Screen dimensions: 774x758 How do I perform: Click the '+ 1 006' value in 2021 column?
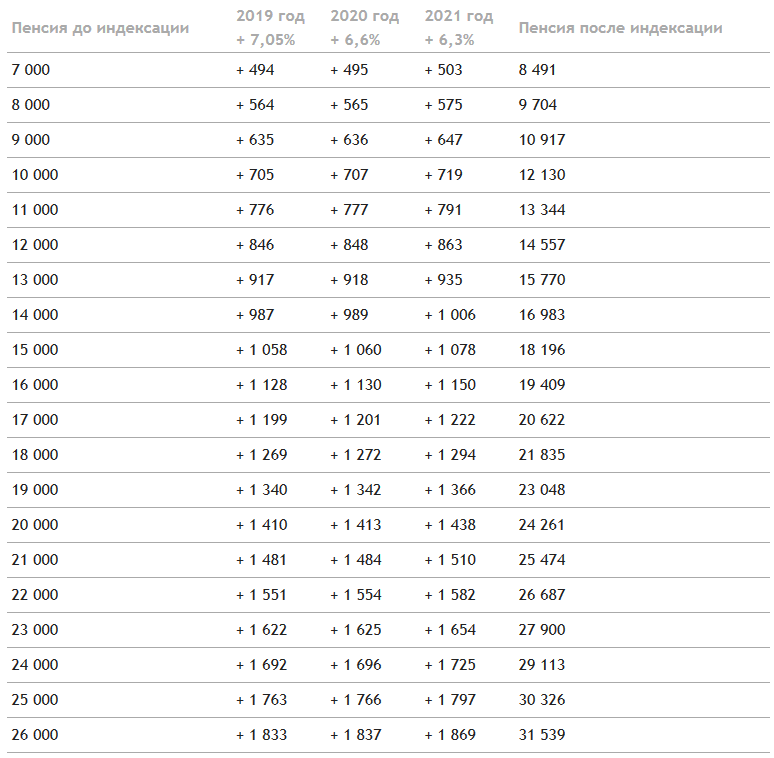(x=450, y=315)
